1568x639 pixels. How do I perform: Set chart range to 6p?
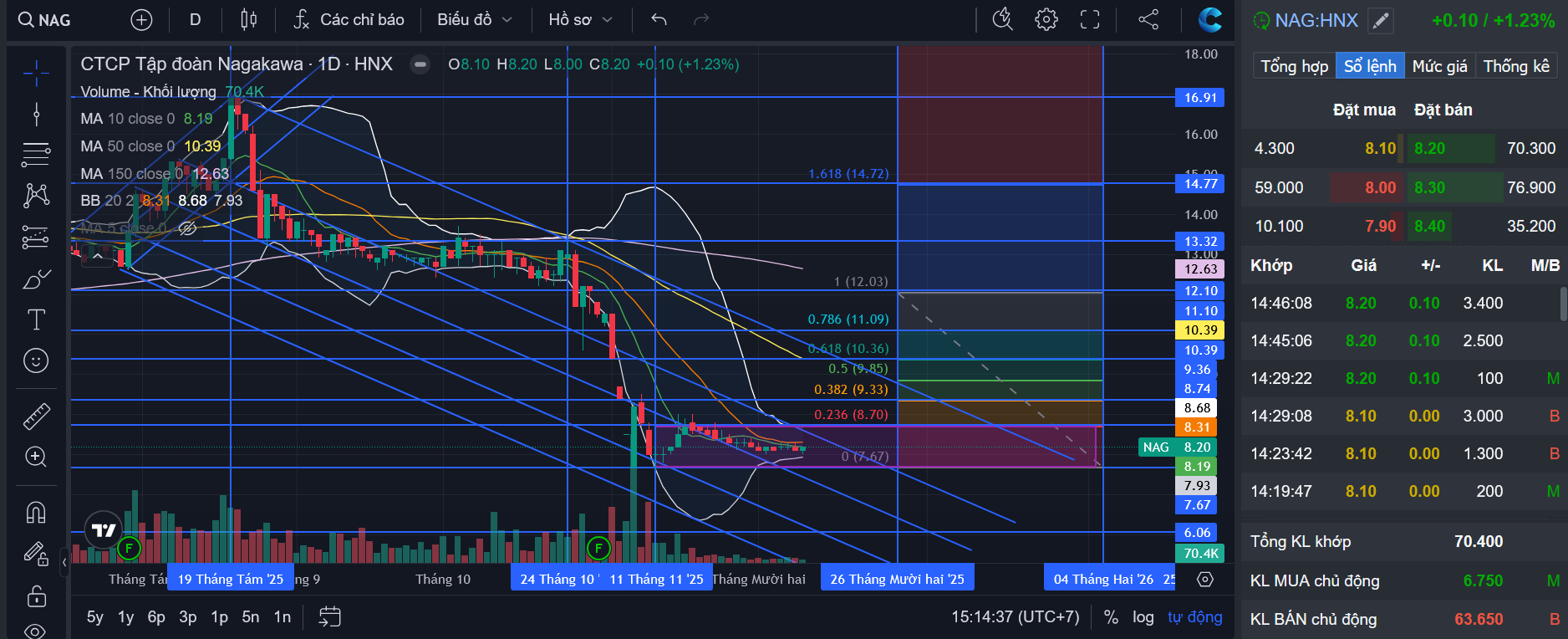coord(156,617)
